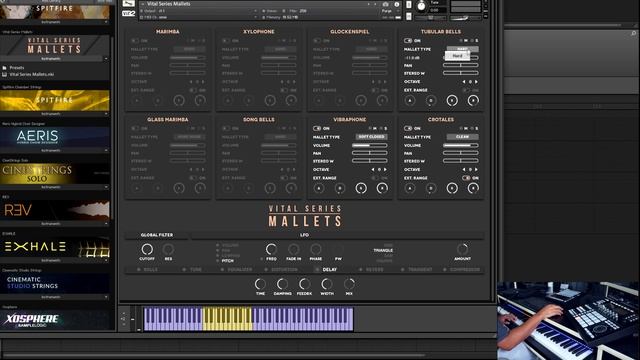Click Vibraphone first envelope knob
Image resolution: width=640 pixels, height=360 pixels.
coord(319,188)
